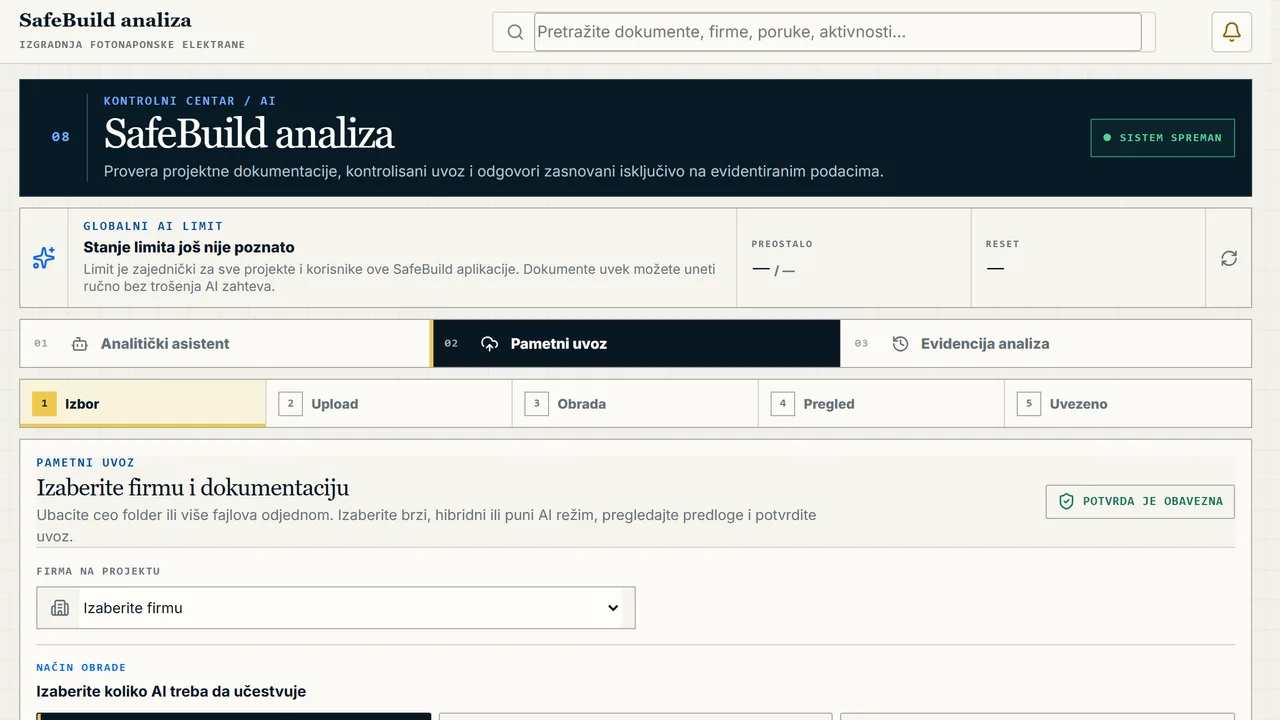Click the shield icon in Potvrda je obavezna
Viewport: 1280px width, 720px height.
1066,501
